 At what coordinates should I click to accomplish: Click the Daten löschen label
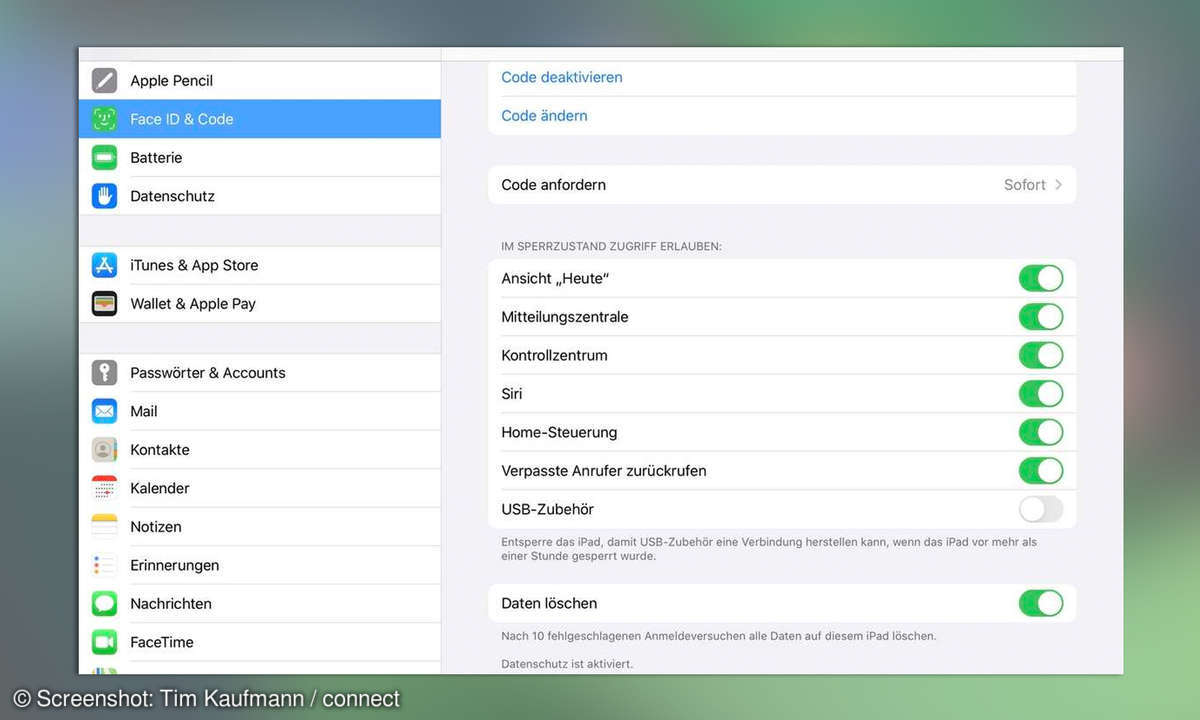(x=549, y=603)
